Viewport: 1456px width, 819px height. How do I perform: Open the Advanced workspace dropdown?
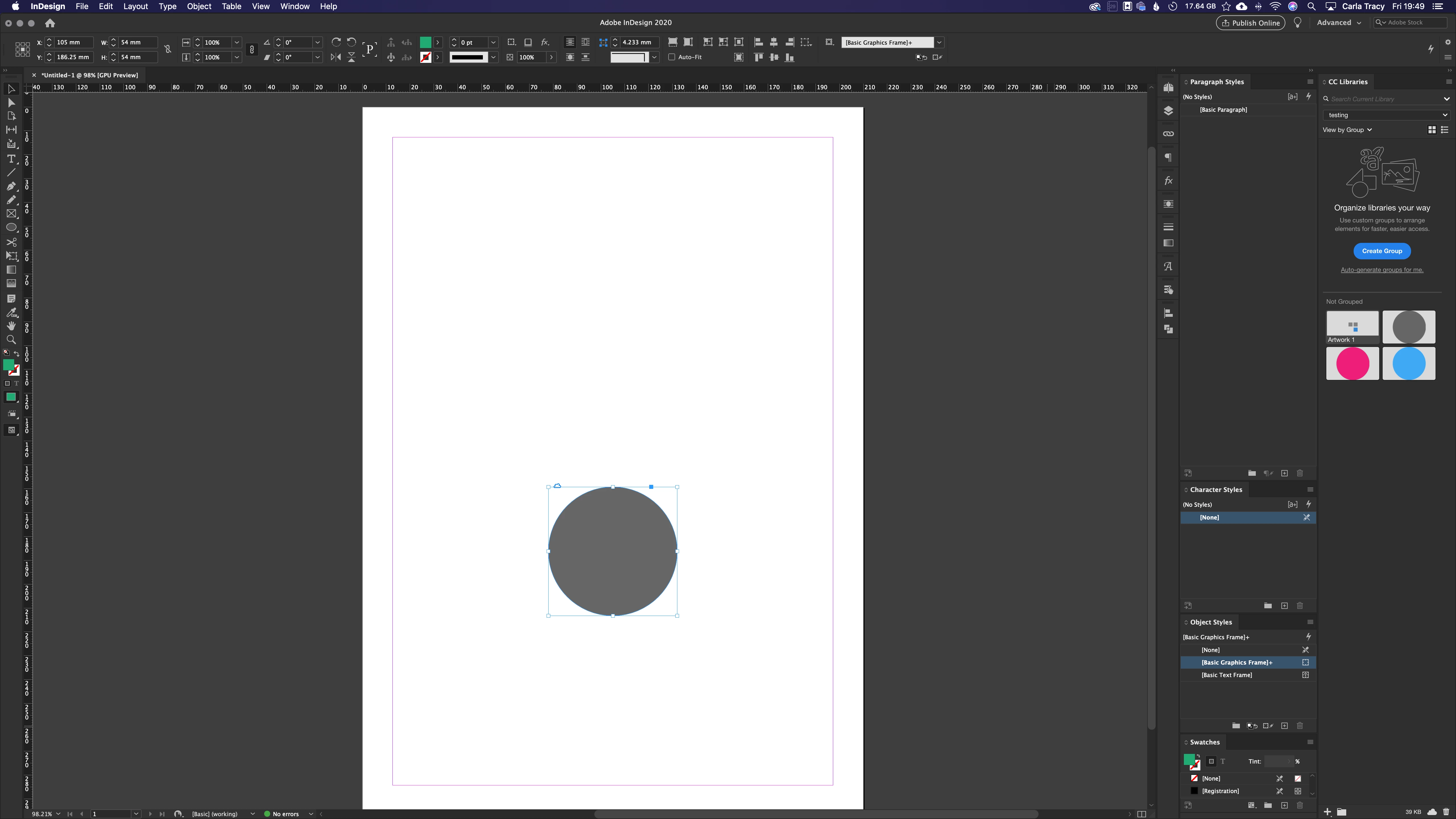(1339, 23)
